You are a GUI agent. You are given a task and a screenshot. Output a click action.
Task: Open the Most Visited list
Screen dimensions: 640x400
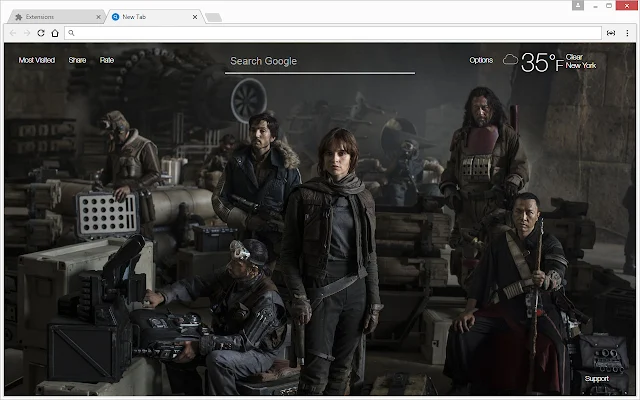point(37,60)
